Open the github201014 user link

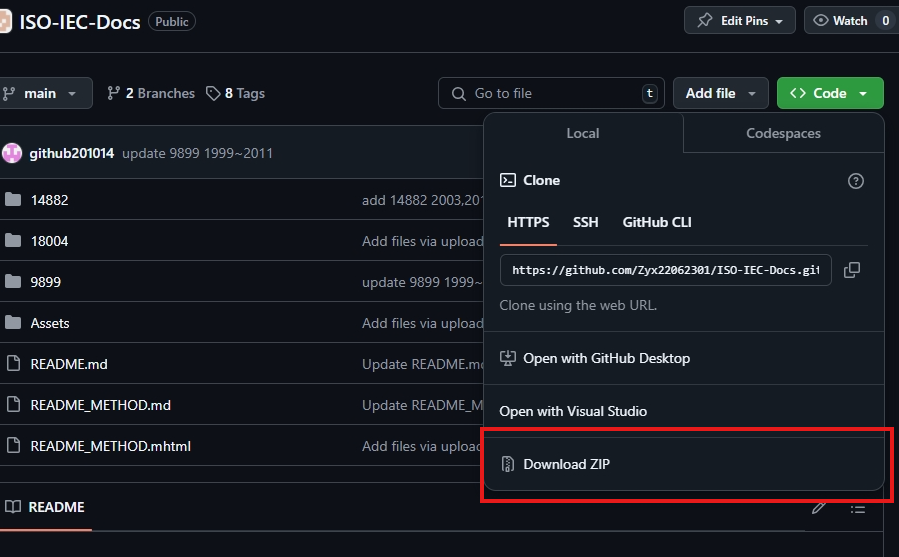[x=72, y=153]
